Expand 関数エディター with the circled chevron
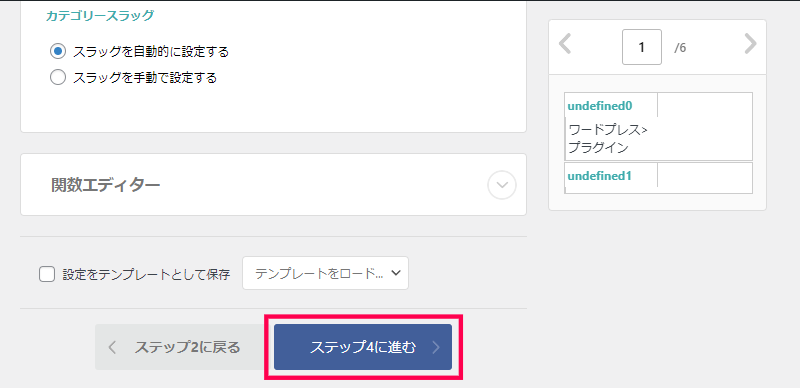The width and height of the screenshot is (800, 388). pyautogui.click(x=502, y=185)
